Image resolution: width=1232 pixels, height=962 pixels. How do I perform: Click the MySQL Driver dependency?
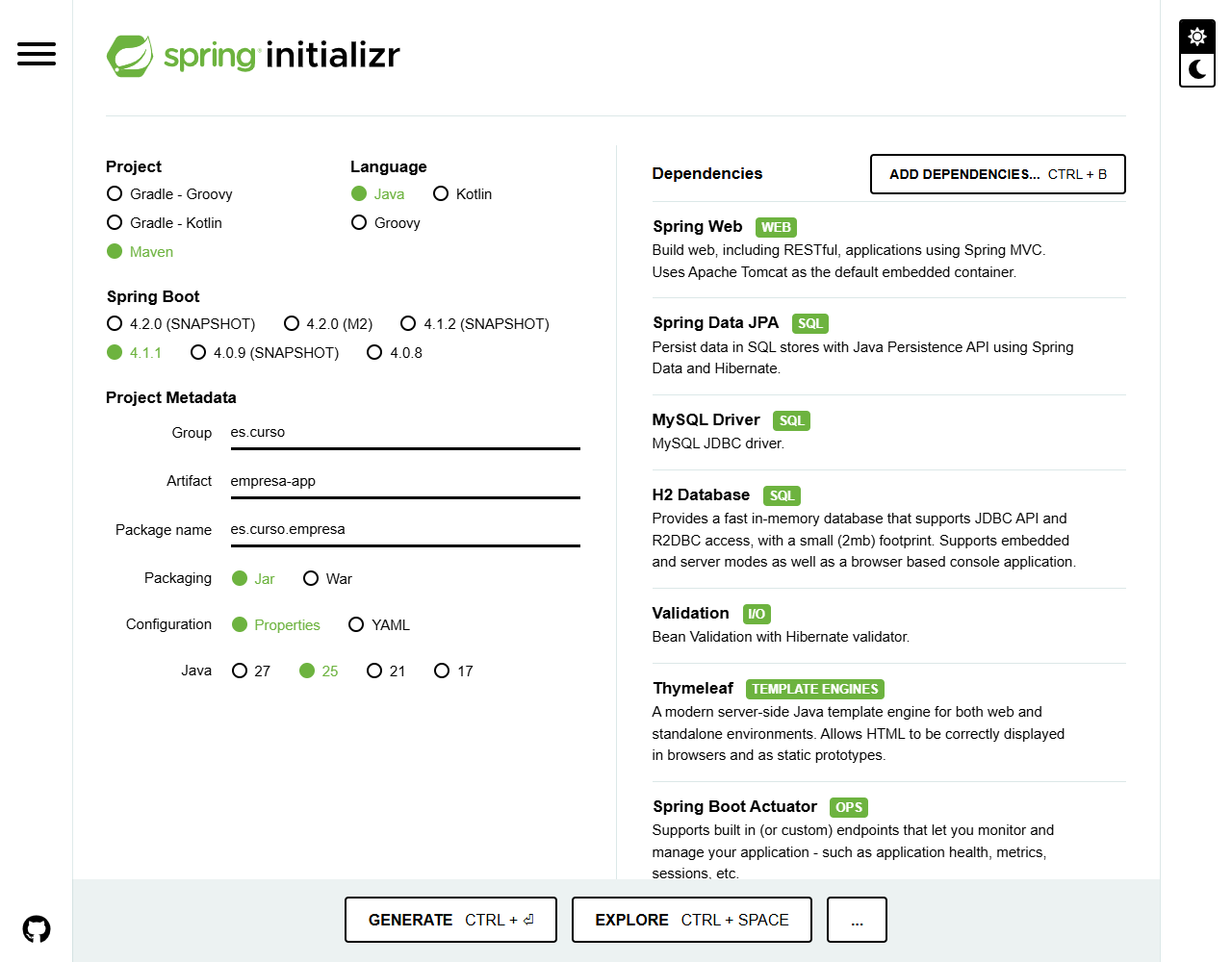(888, 431)
